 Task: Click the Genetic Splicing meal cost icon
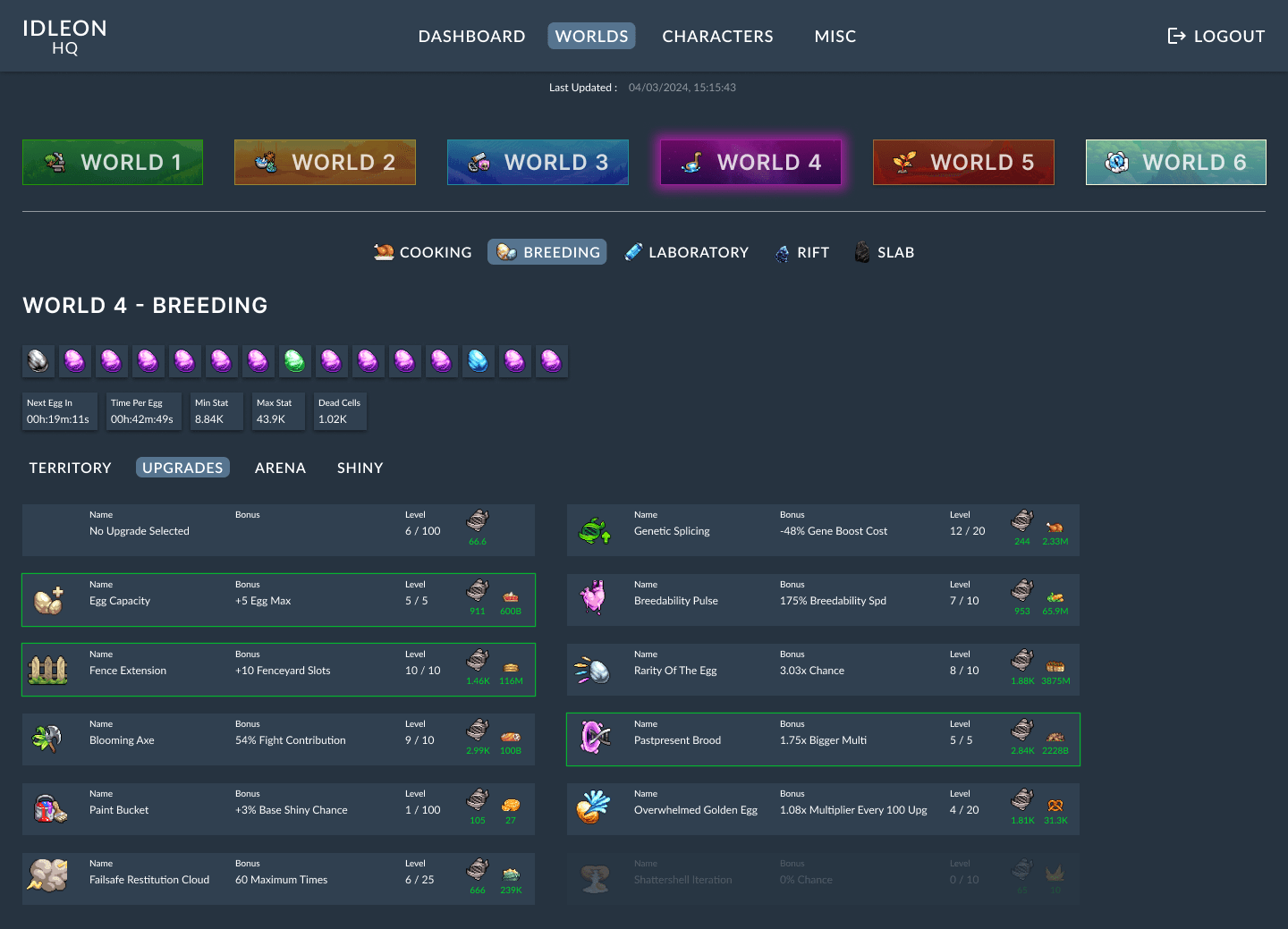coord(1055,527)
